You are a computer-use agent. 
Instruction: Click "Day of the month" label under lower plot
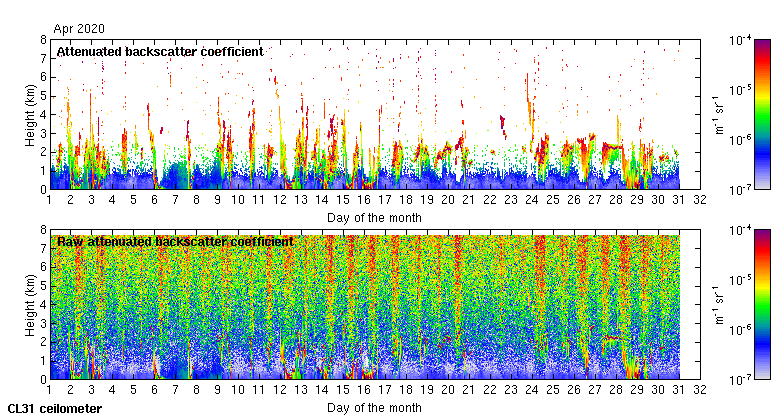pyautogui.click(x=374, y=408)
